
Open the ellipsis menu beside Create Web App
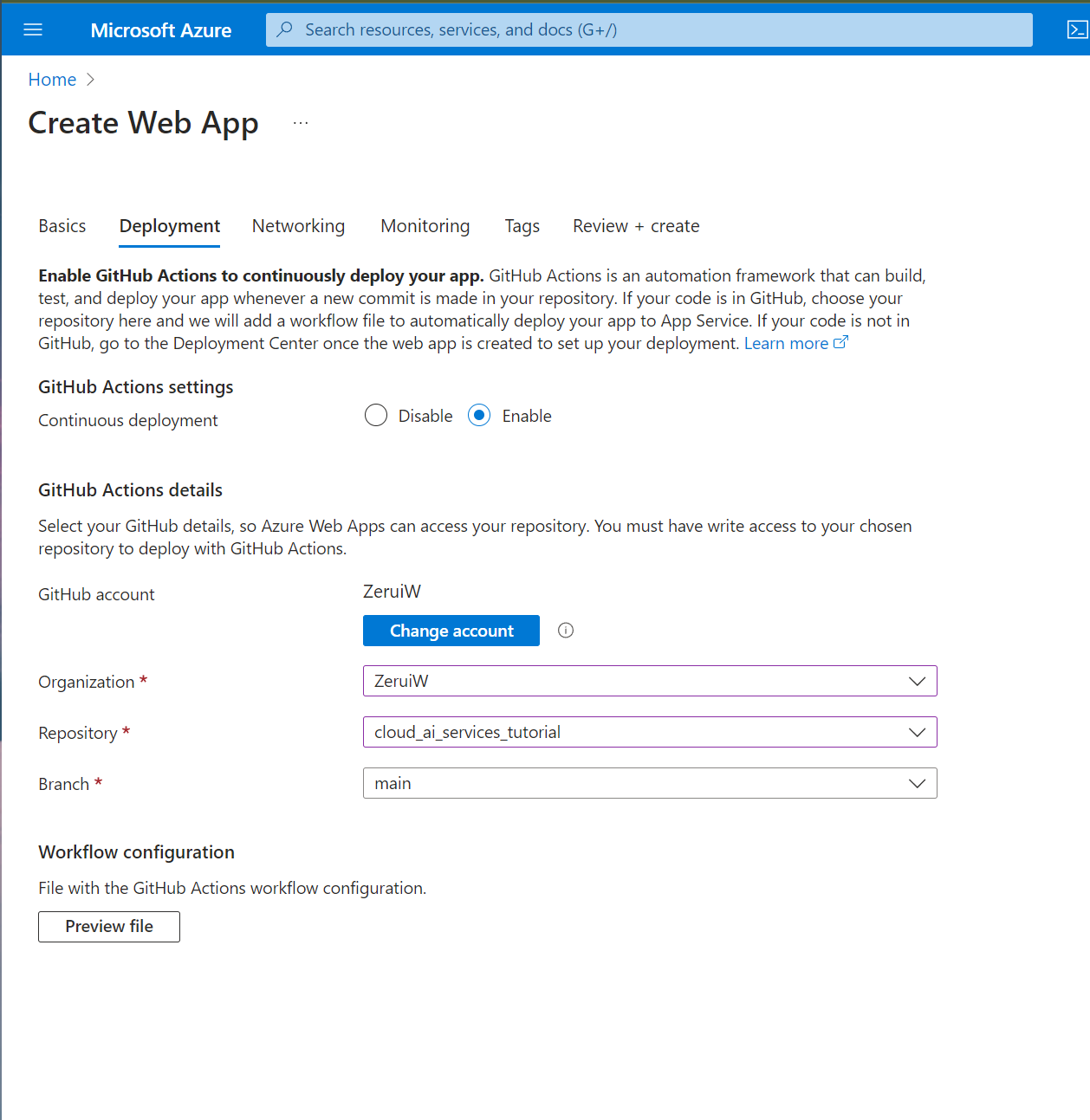[x=301, y=123]
